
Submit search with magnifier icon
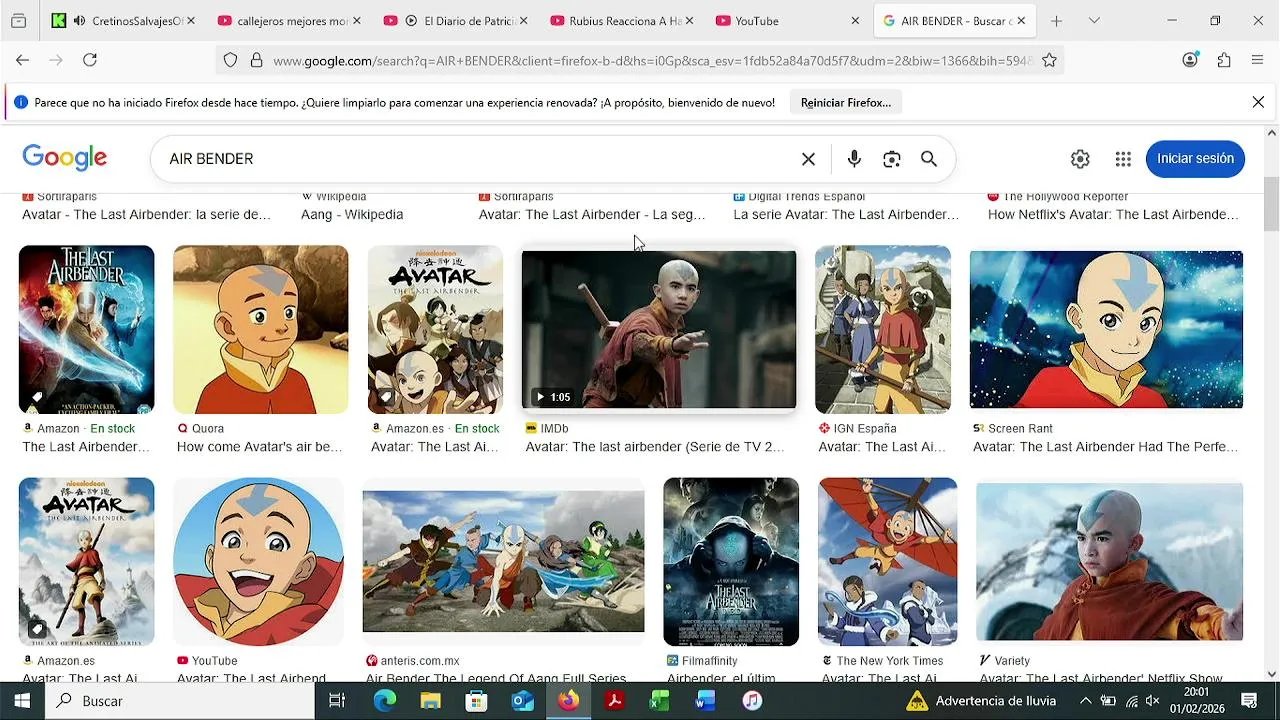click(929, 159)
